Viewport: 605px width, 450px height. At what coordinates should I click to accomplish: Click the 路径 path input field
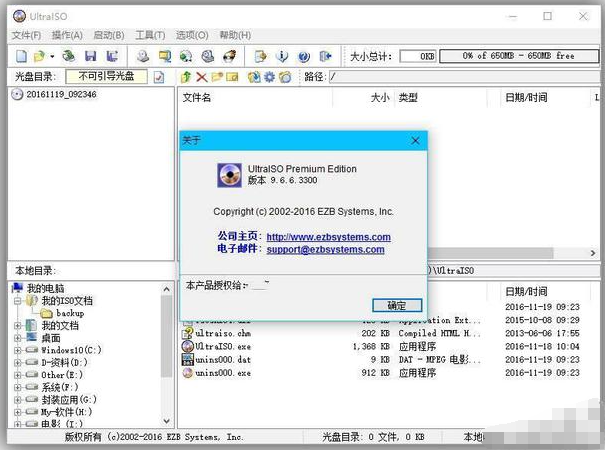pos(463,77)
